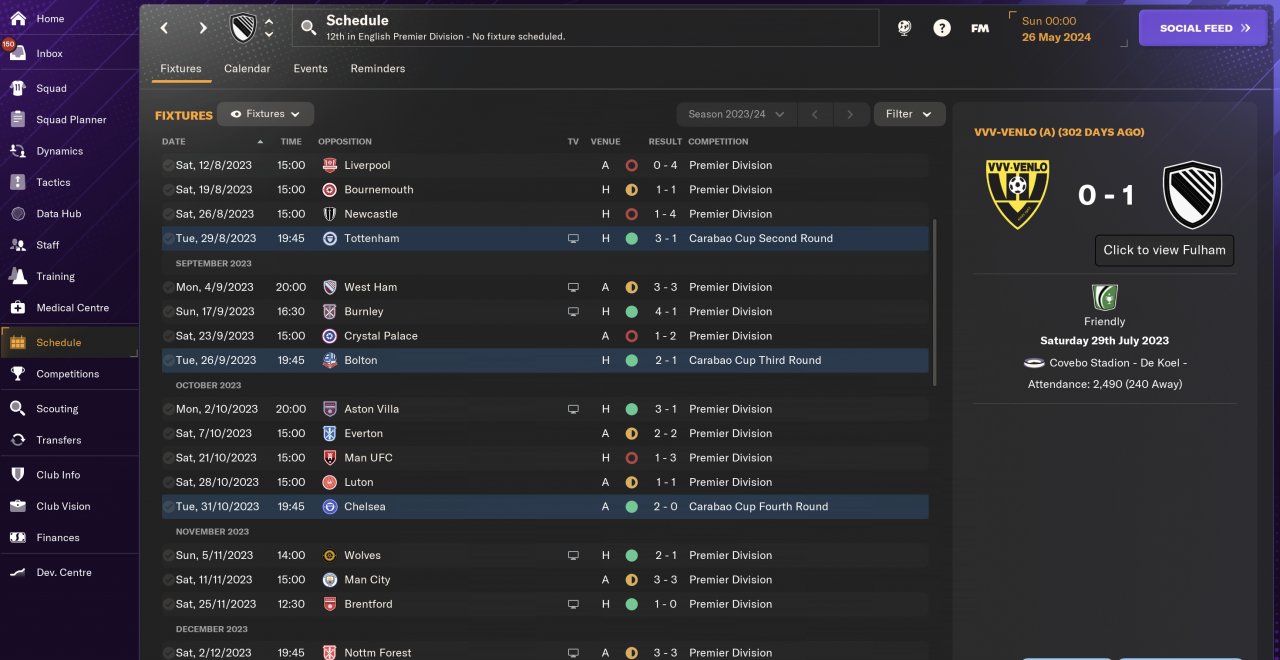
Task: Open the Finances sidebar icon
Action: point(17,537)
